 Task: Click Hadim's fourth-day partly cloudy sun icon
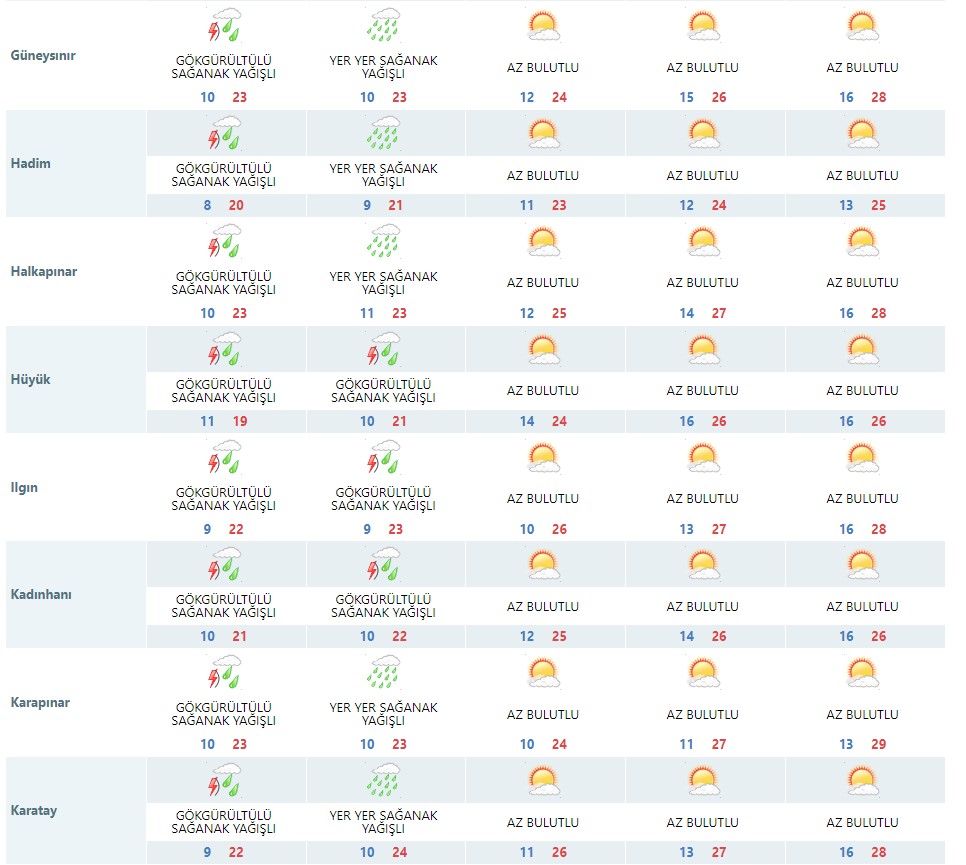click(703, 134)
